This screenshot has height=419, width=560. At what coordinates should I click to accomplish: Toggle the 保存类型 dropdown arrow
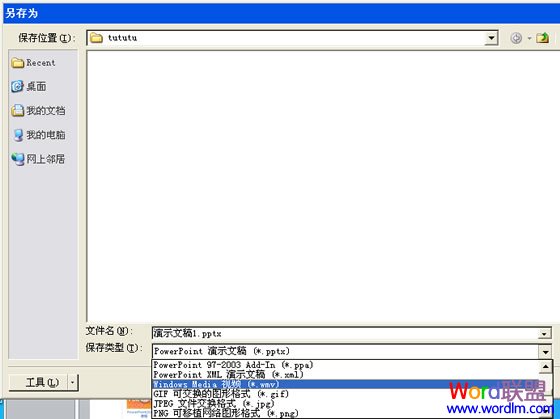[x=545, y=352]
